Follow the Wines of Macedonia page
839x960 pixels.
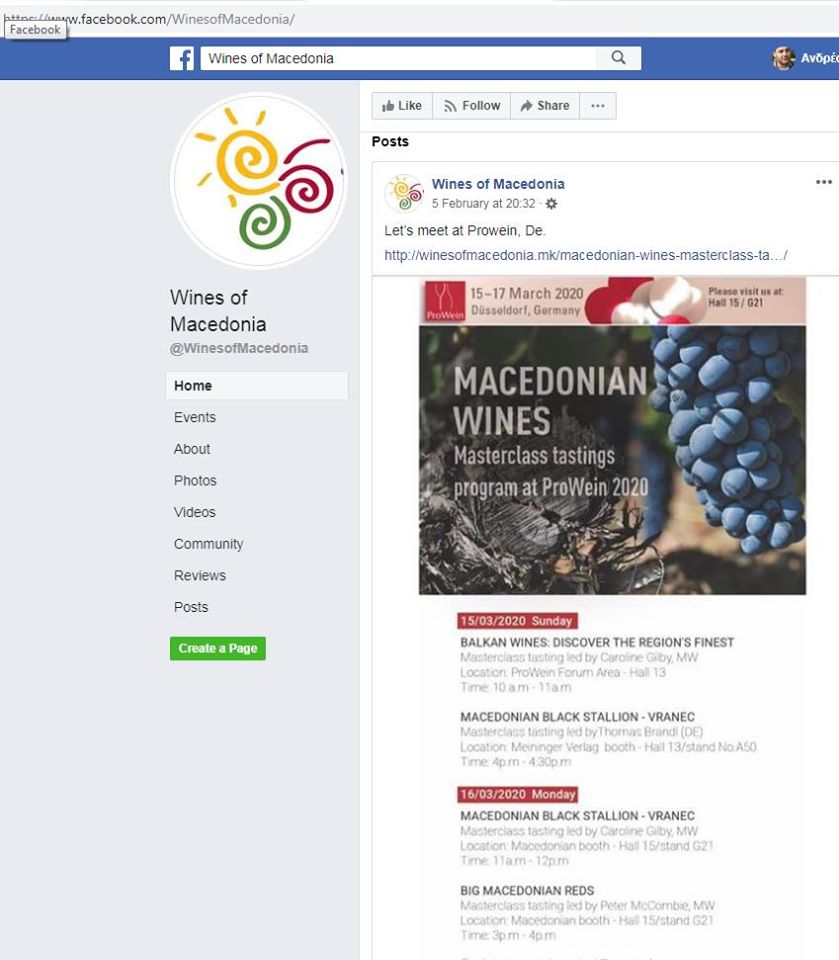[472, 106]
